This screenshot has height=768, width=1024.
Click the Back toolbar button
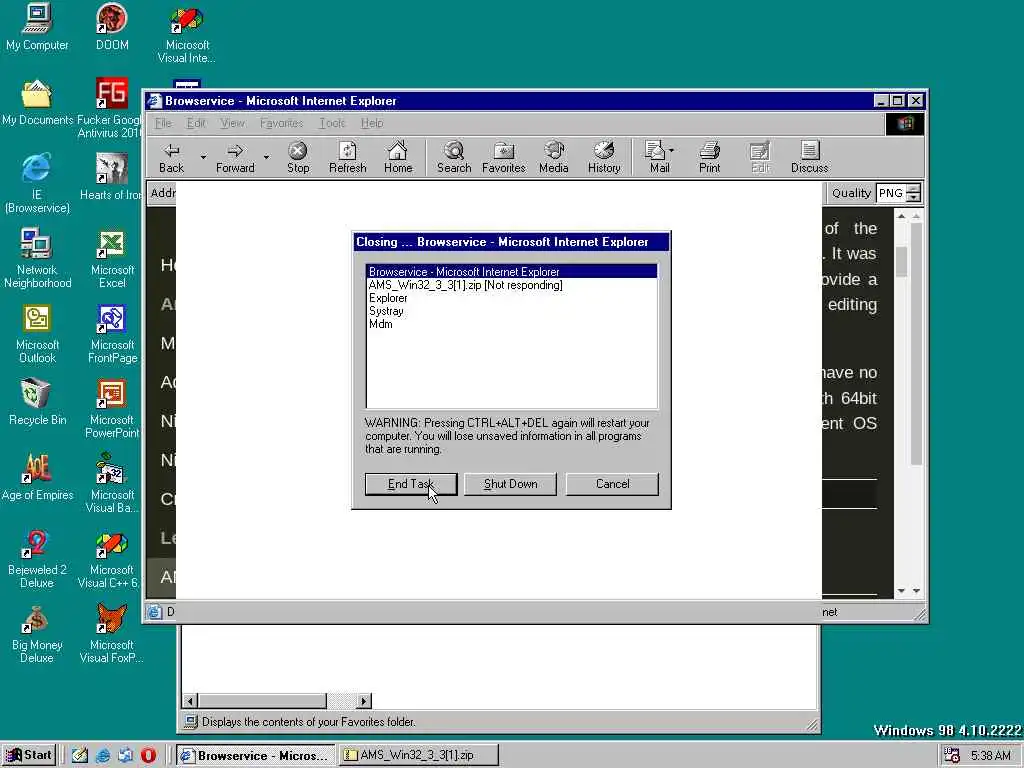(x=171, y=158)
